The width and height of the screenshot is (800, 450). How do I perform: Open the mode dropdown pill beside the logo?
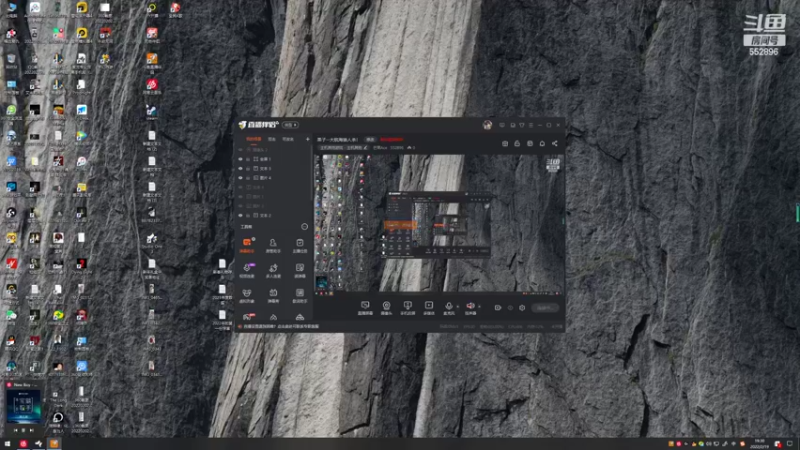click(x=290, y=125)
